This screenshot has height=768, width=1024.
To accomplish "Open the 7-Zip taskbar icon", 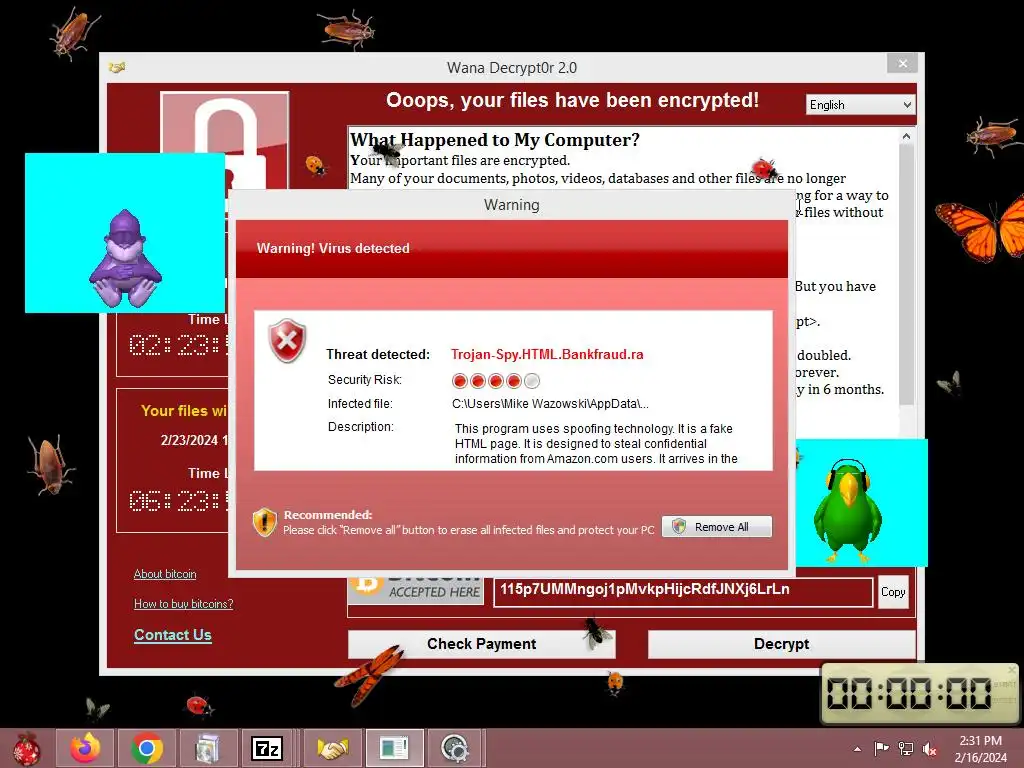I will (267, 748).
